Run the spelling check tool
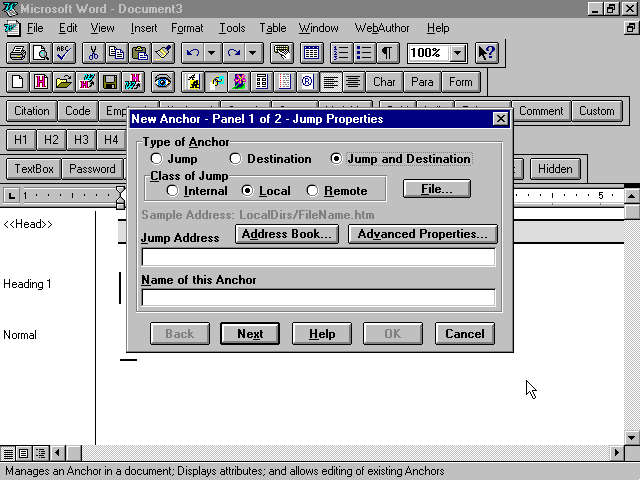Screen dimensions: 640x480 pos(62,53)
